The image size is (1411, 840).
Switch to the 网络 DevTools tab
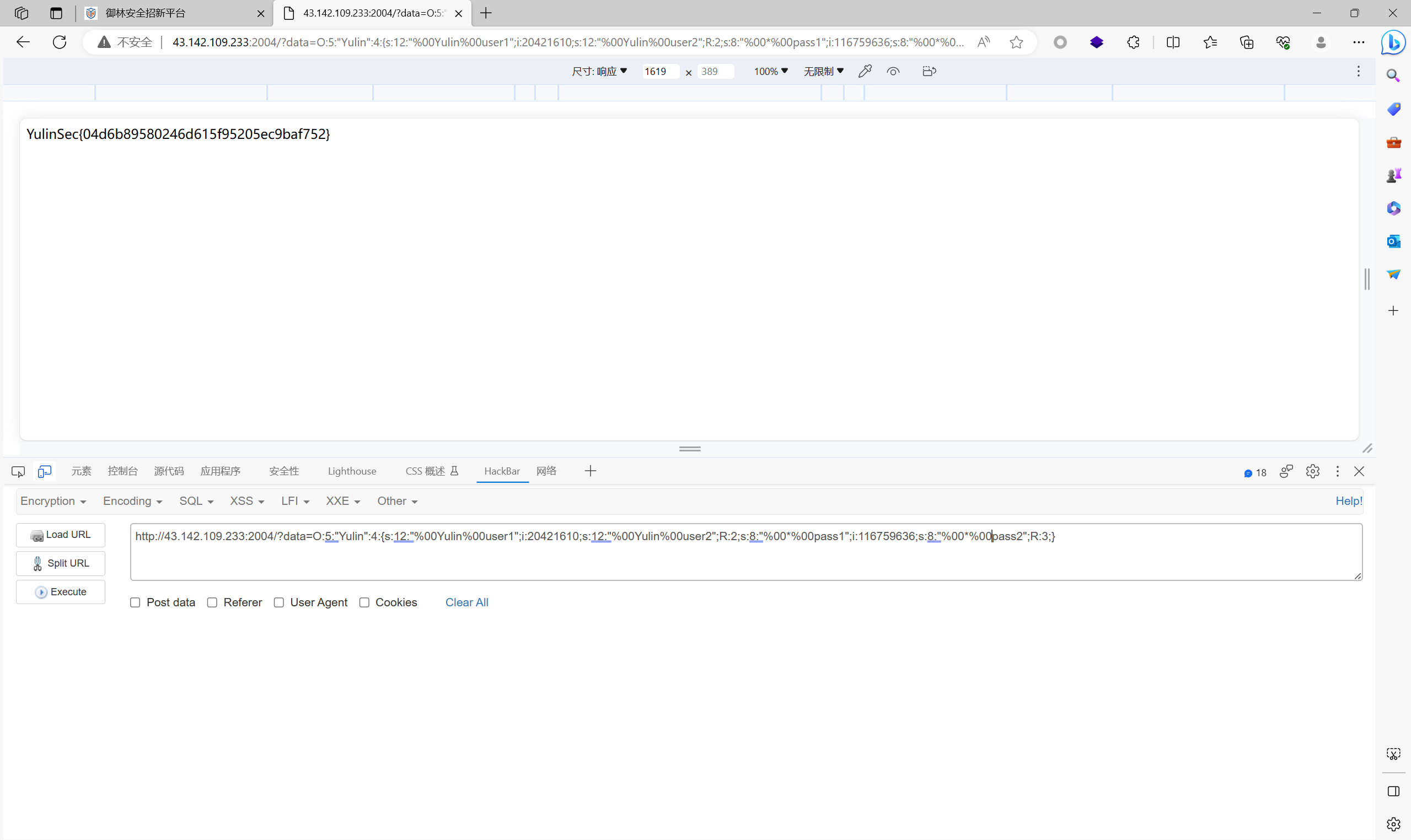tap(546, 471)
